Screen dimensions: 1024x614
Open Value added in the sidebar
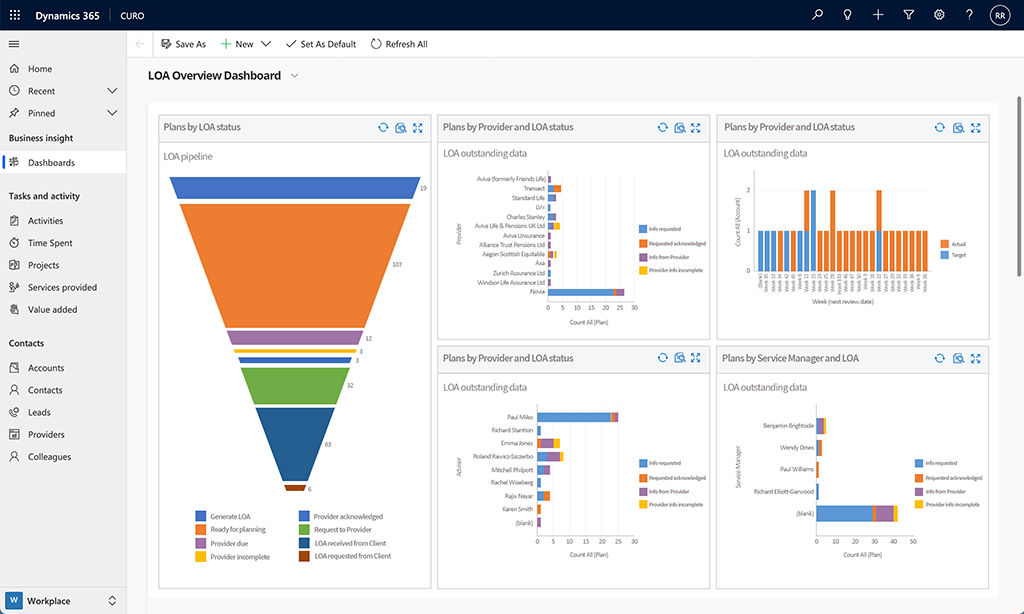pyautogui.click(x=63, y=310)
